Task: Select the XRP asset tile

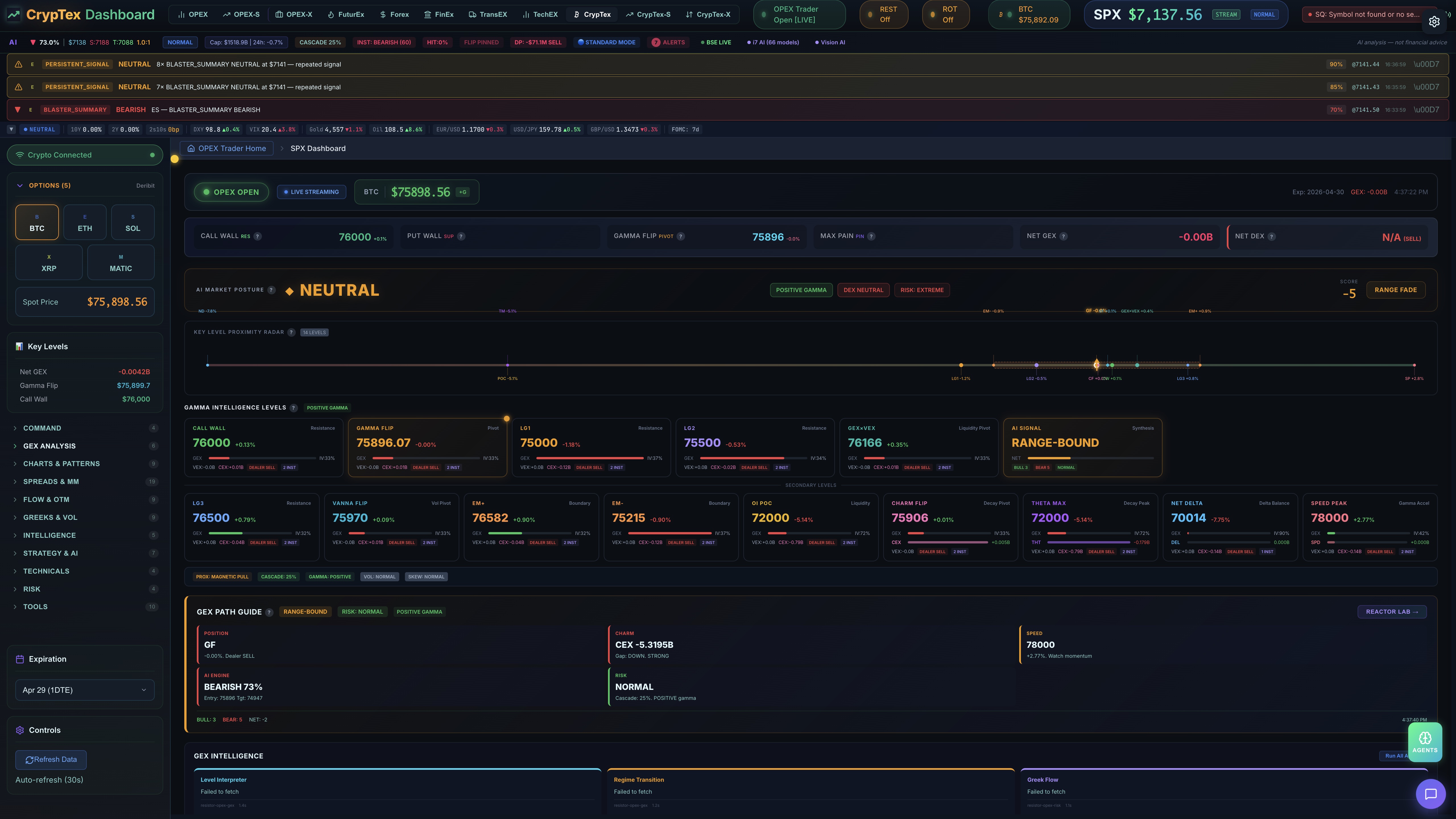Action: coord(49,262)
